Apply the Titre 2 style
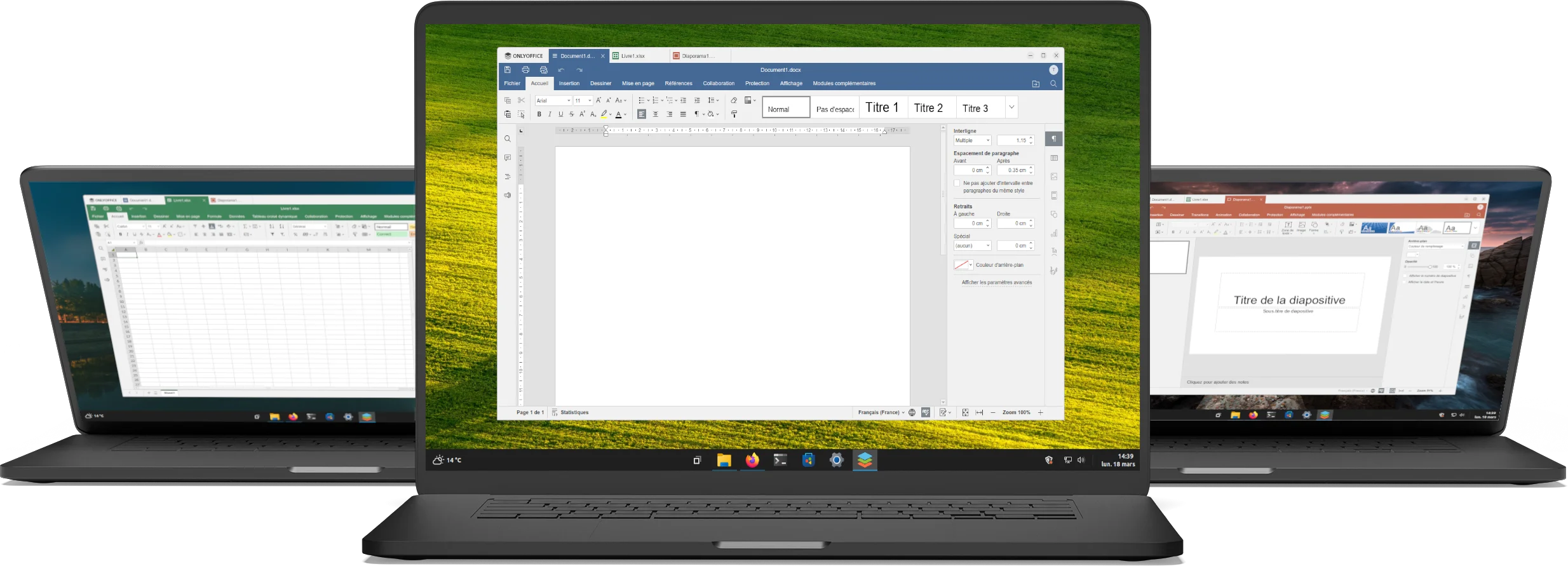 [x=931, y=107]
